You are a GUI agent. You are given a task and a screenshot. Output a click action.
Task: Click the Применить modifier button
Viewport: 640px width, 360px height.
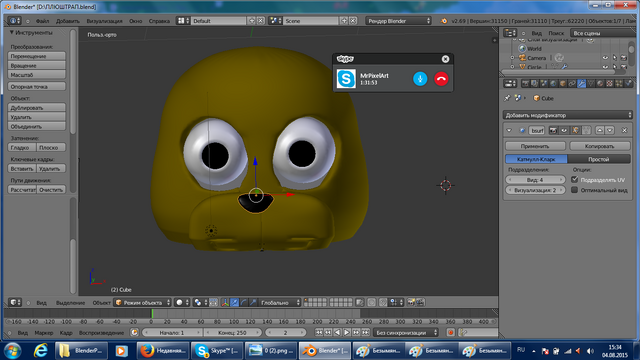click(x=535, y=146)
